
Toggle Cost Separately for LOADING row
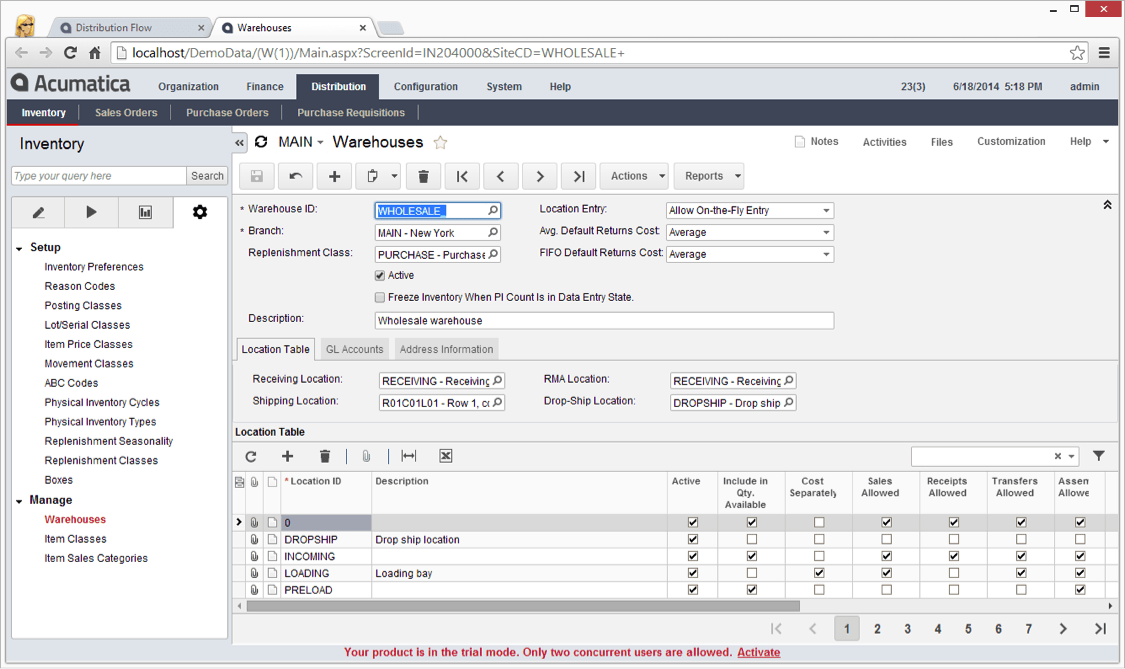(819, 573)
